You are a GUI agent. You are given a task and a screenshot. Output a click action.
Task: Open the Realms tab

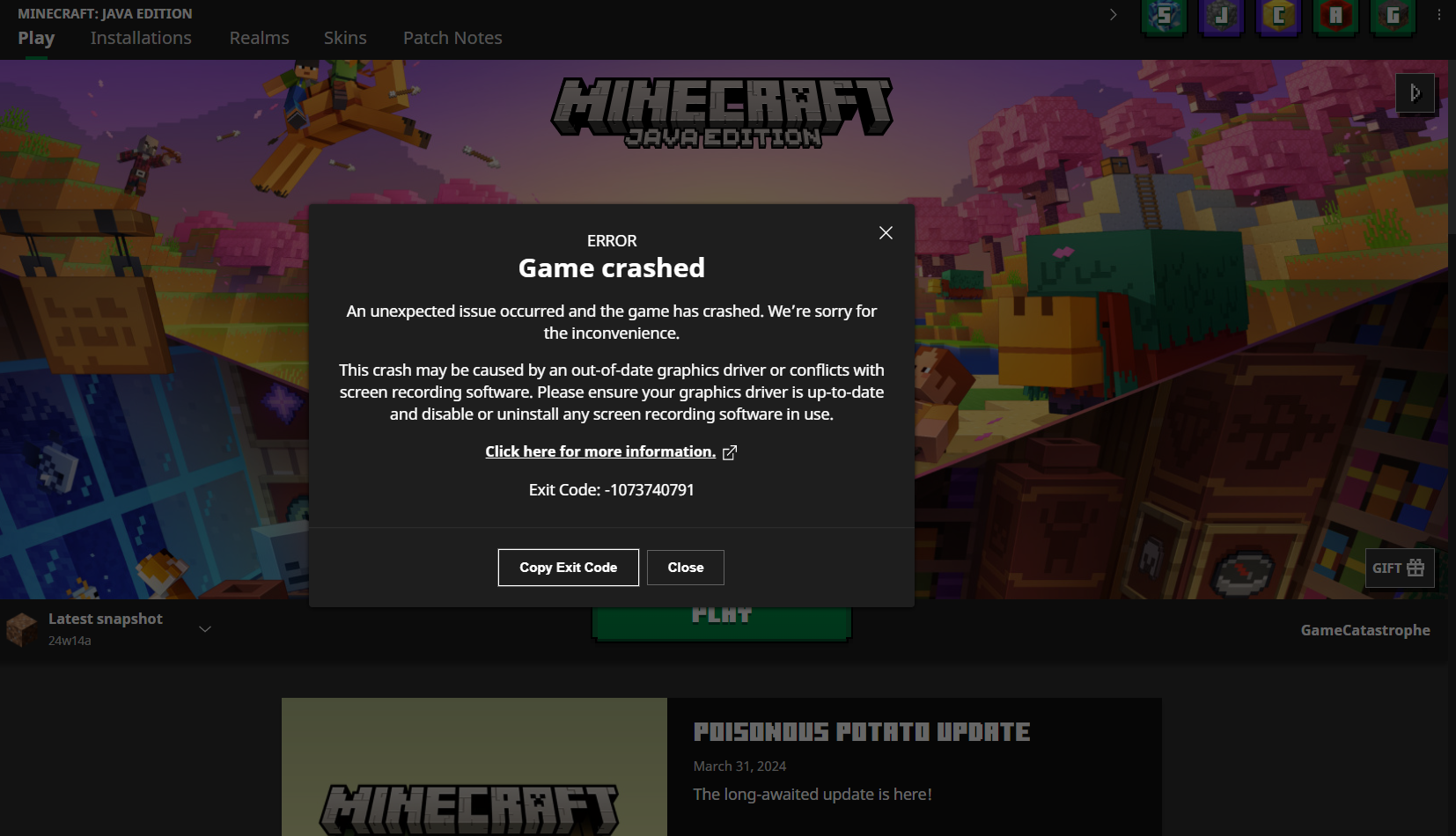(x=260, y=38)
